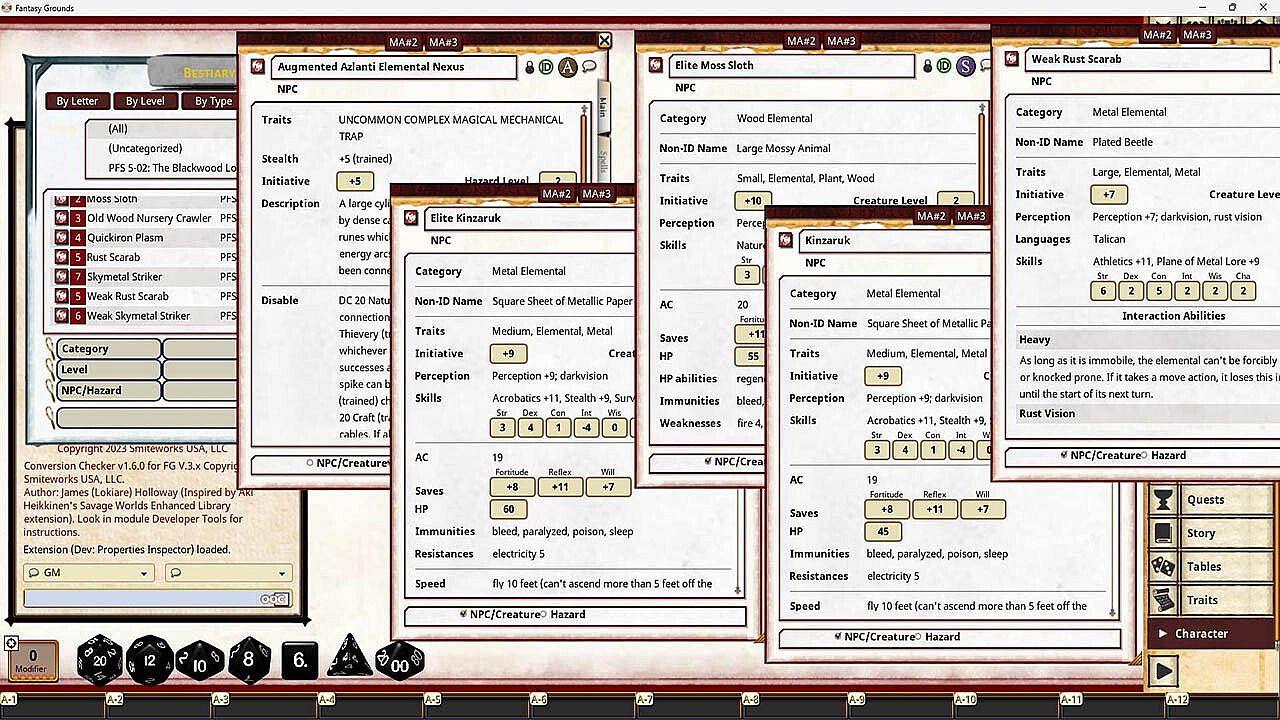Click the small gear icon above Modifier

12,643
